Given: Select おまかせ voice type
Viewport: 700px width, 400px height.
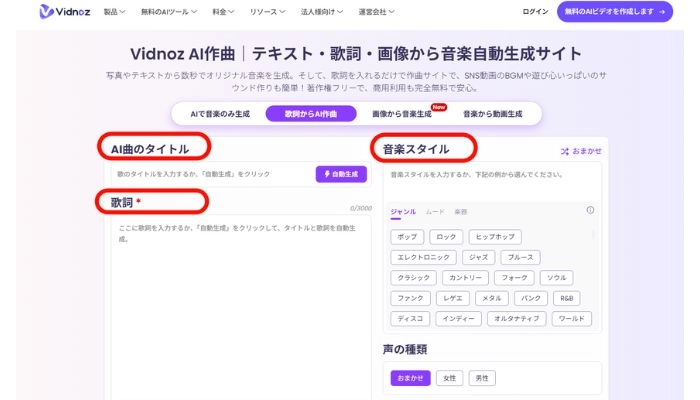Looking at the screenshot, I should coord(410,378).
